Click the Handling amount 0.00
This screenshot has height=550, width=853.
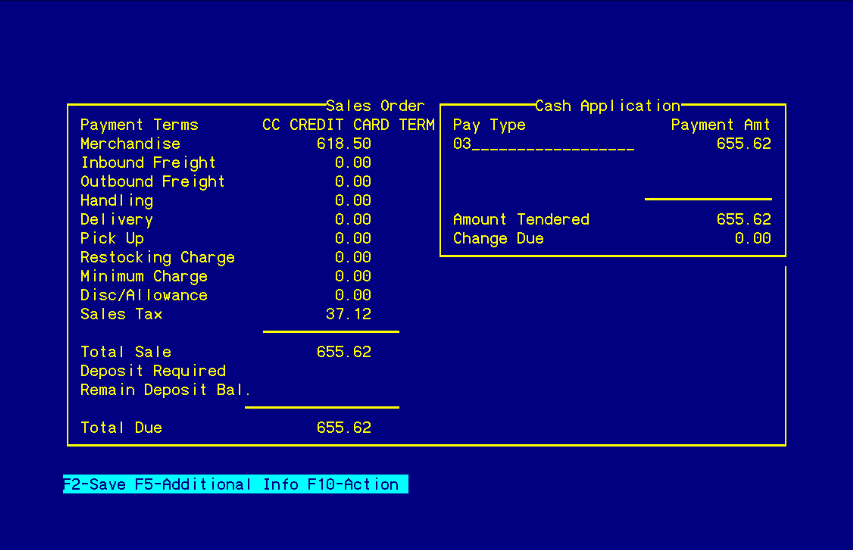pyautogui.click(x=353, y=200)
